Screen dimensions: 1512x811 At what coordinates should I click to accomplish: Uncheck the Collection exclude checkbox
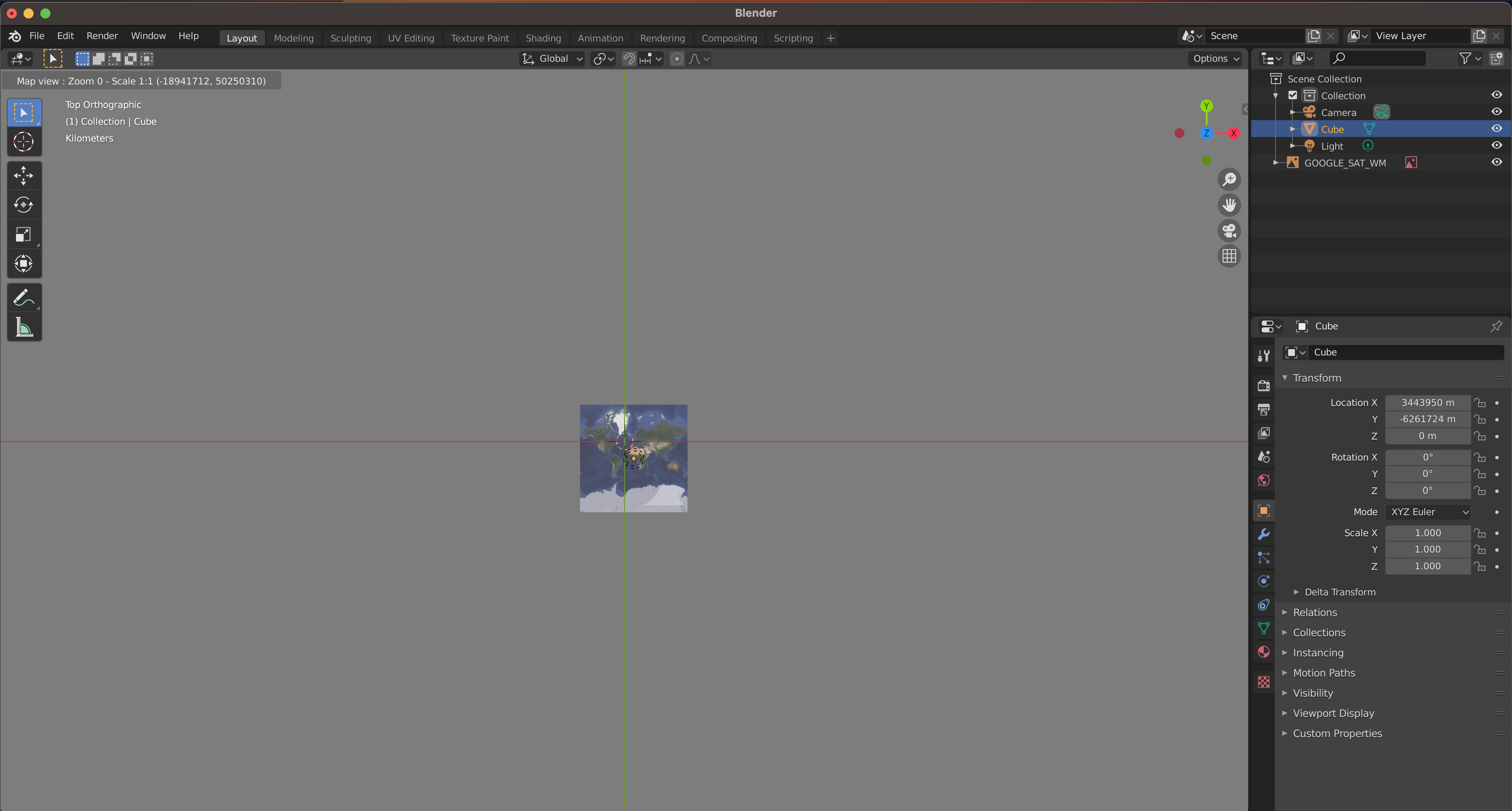pyautogui.click(x=1292, y=95)
